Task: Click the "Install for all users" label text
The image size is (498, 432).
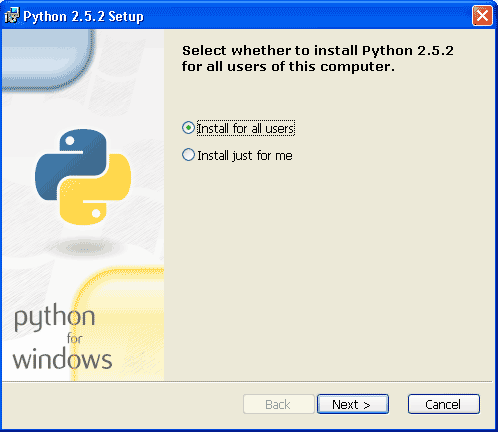Action: [x=246, y=128]
